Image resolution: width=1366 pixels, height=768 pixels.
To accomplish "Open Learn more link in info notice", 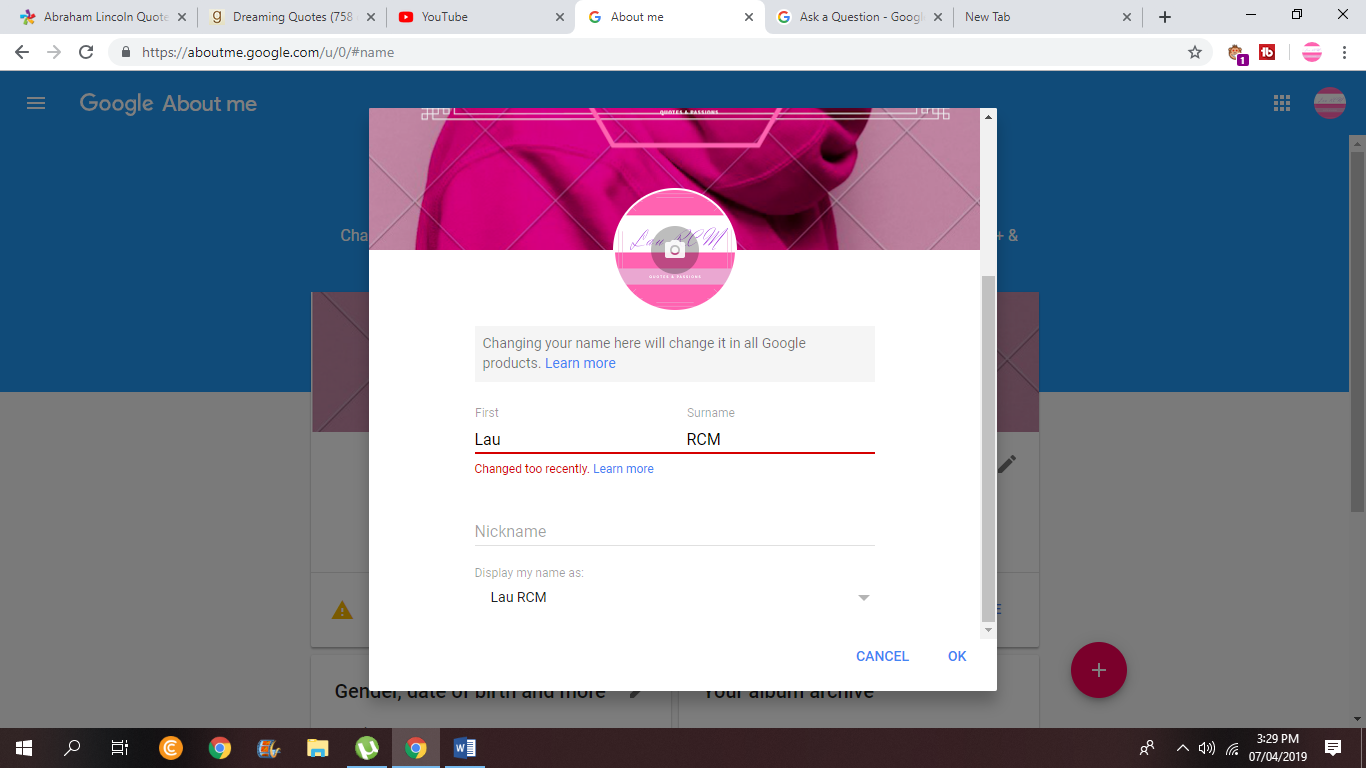I will click(x=580, y=363).
